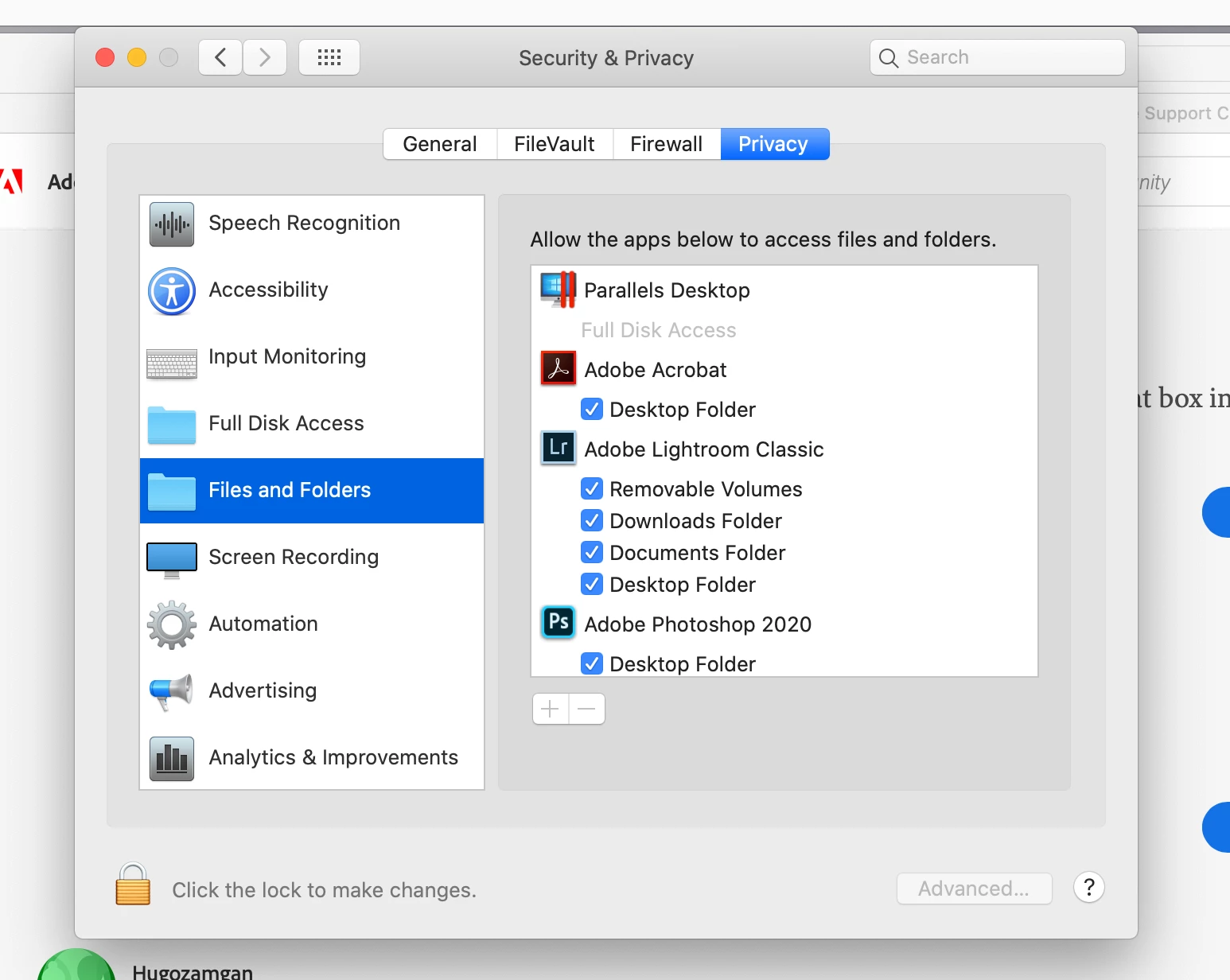1230x980 pixels.
Task: Click the Automation gear icon
Action: [172, 625]
